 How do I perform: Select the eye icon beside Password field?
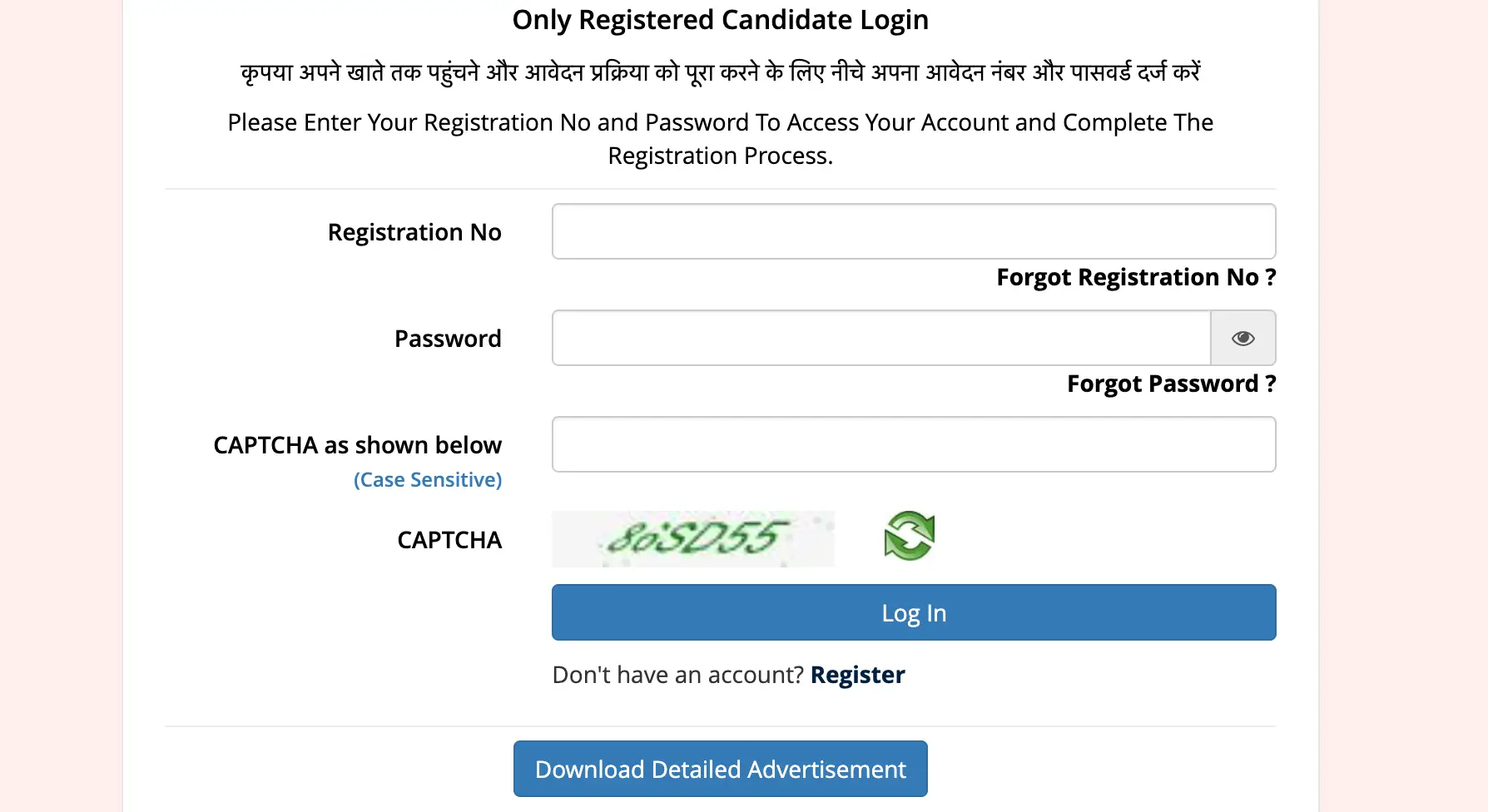1243,338
